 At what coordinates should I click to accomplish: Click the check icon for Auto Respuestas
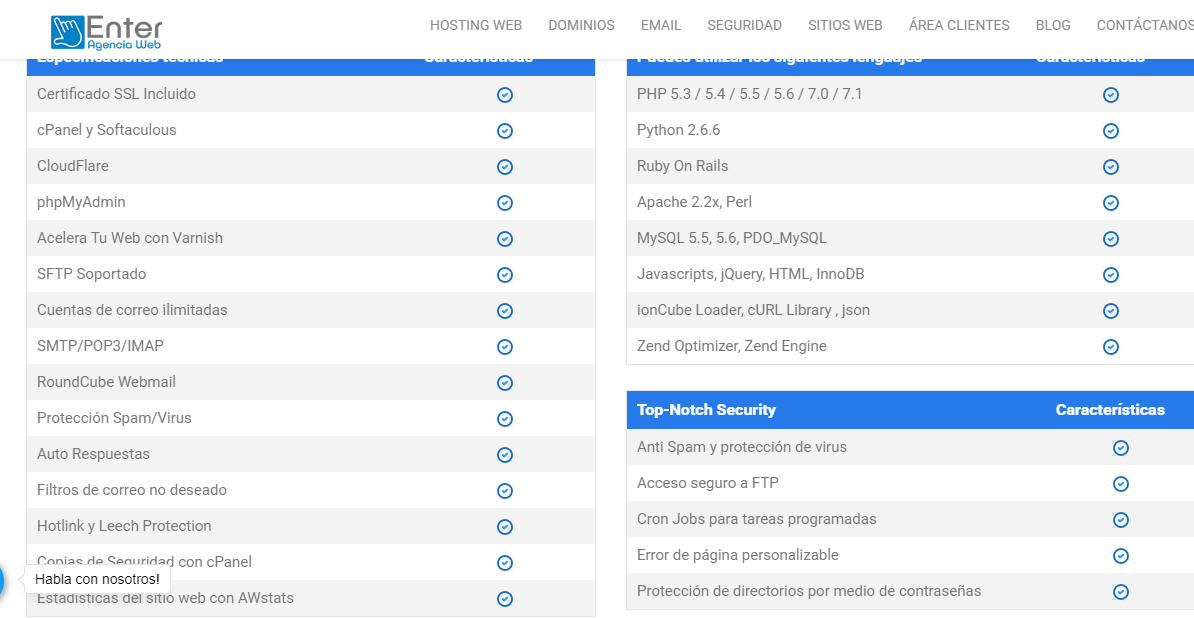[x=504, y=455]
